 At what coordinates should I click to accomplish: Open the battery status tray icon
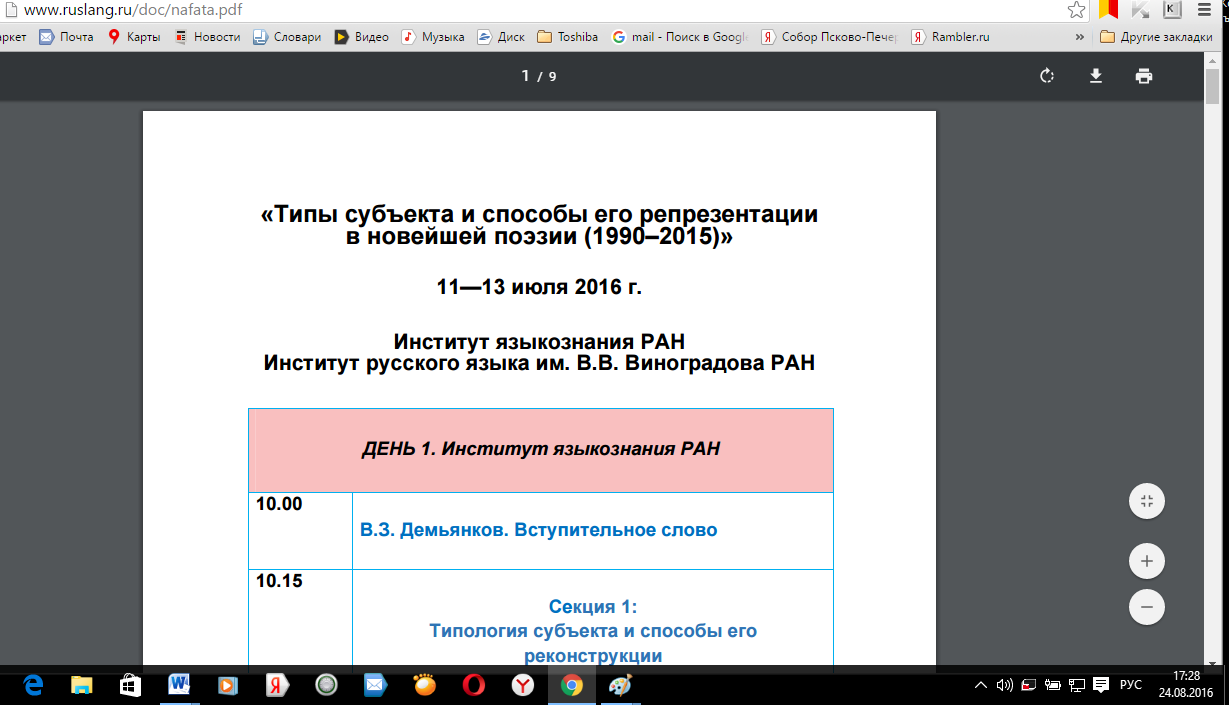pyautogui.click(x=1053, y=685)
